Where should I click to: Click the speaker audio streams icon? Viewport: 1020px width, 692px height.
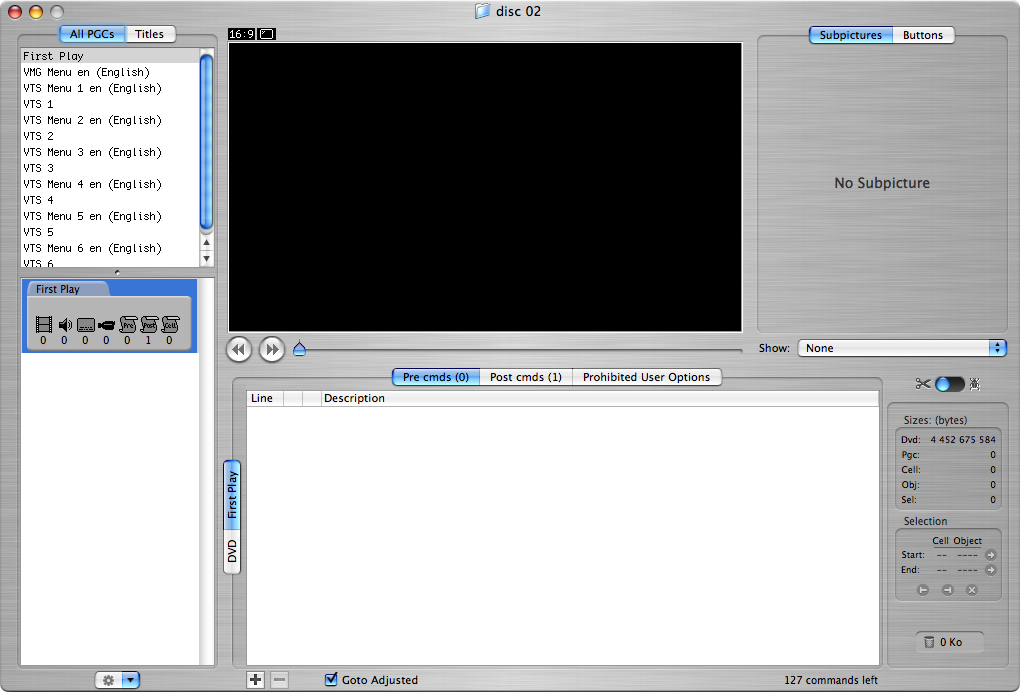pos(65,325)
